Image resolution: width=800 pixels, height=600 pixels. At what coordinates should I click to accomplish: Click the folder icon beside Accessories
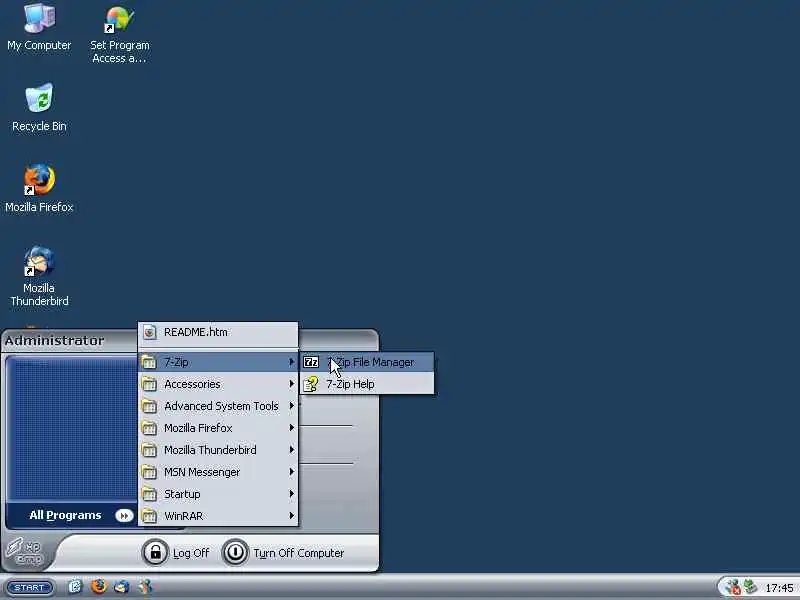coord(149,384)
